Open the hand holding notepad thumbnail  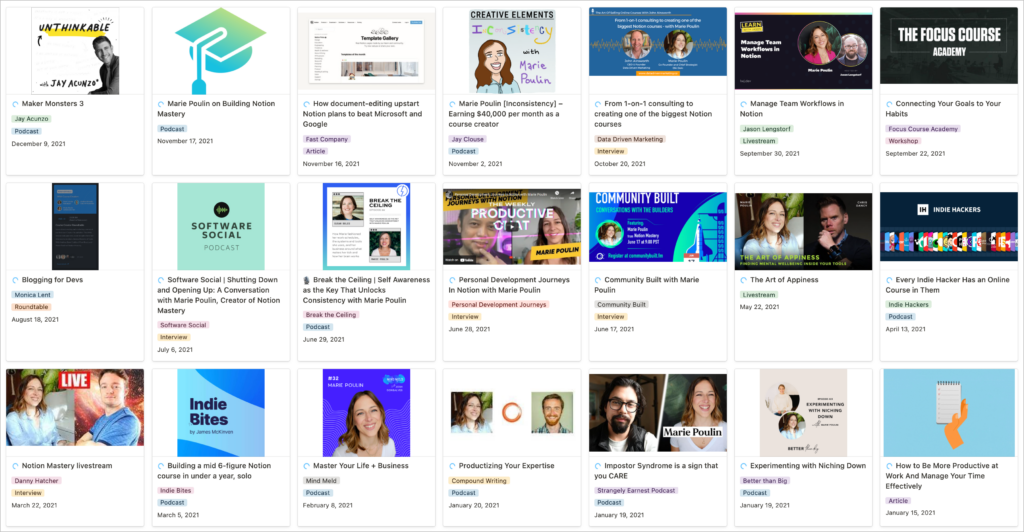[x=949, y=413]
